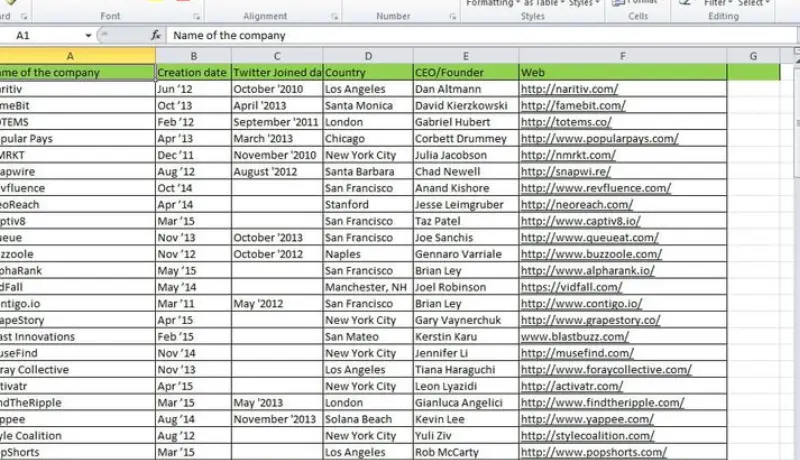
Task: Open the www.revfluence.com link
Action: 595,188
